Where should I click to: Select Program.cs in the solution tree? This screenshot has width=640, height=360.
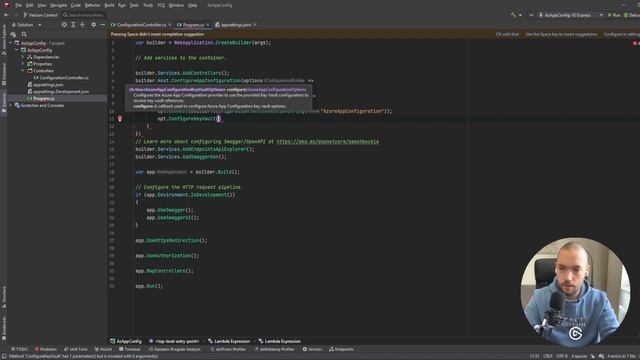40,98
